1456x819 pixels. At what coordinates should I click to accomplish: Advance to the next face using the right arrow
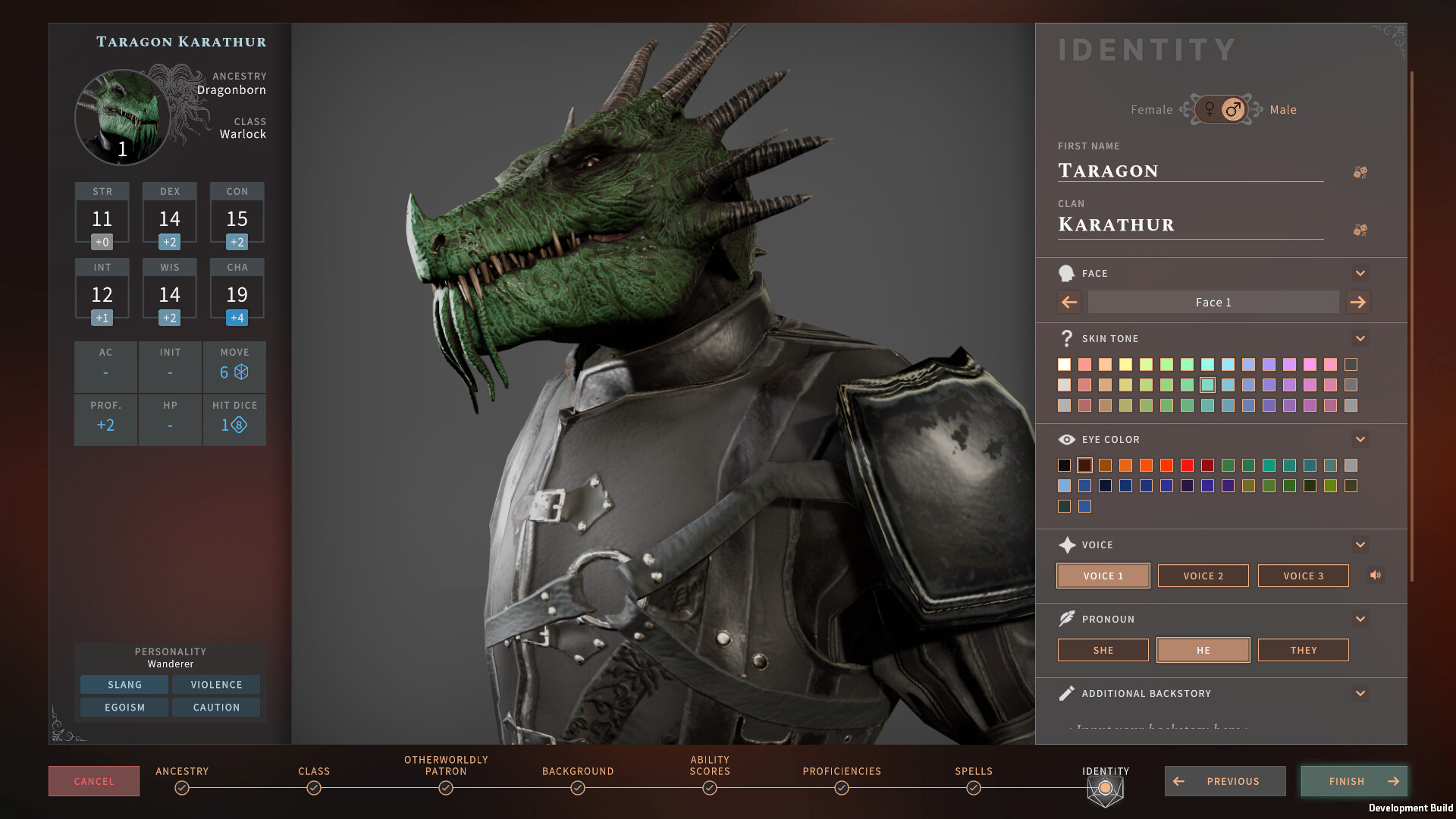(1358, 302)
